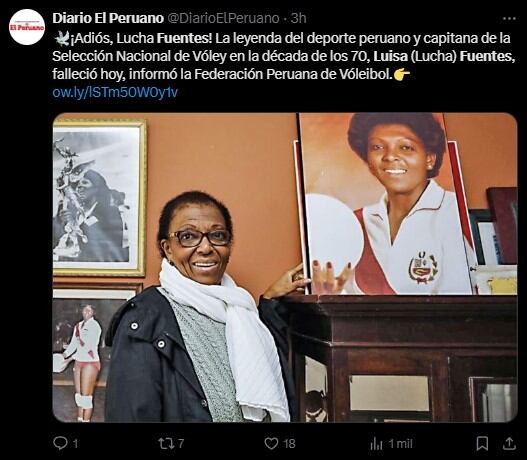
Task: Visit the @DiarioElPeruano handle
Action: [223, 18]
